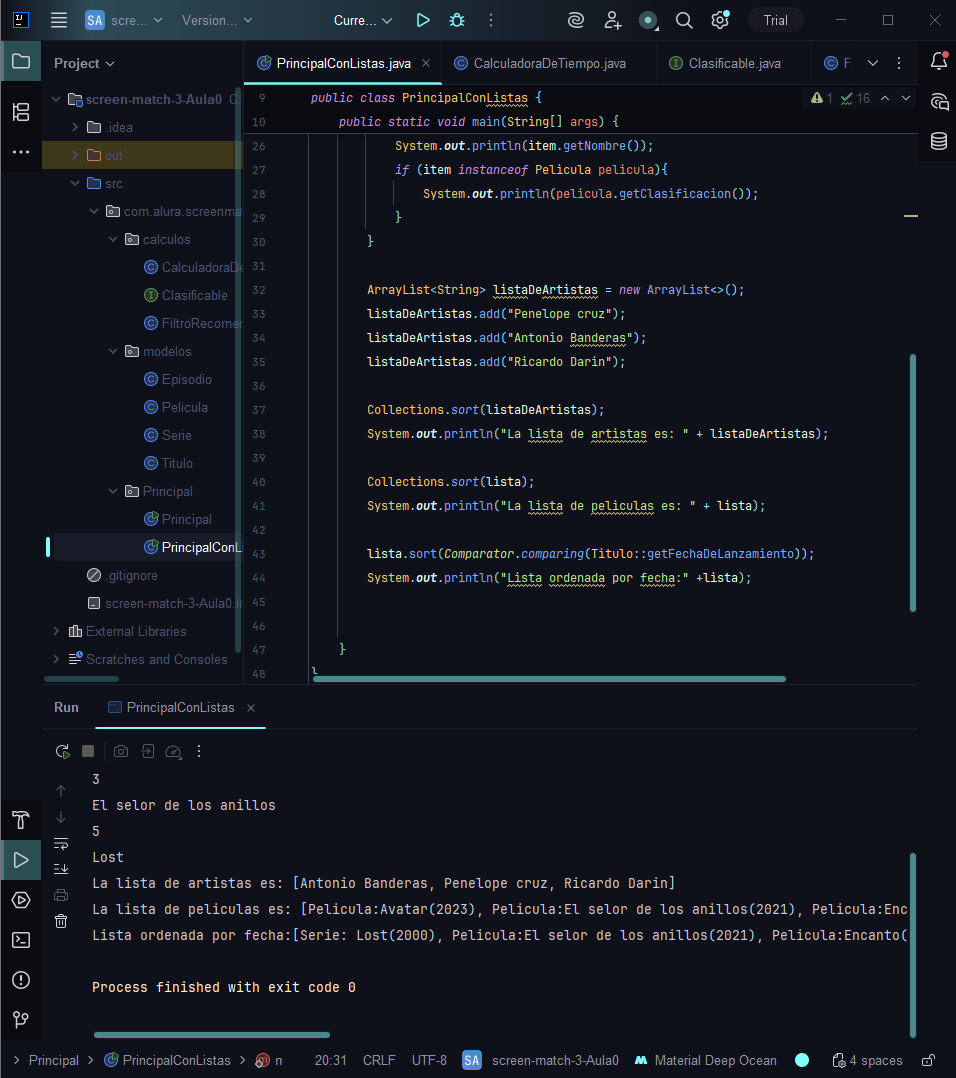Screen dimensions: 956x1078
Task: Open Notifications bell panel
Action: 939,61
